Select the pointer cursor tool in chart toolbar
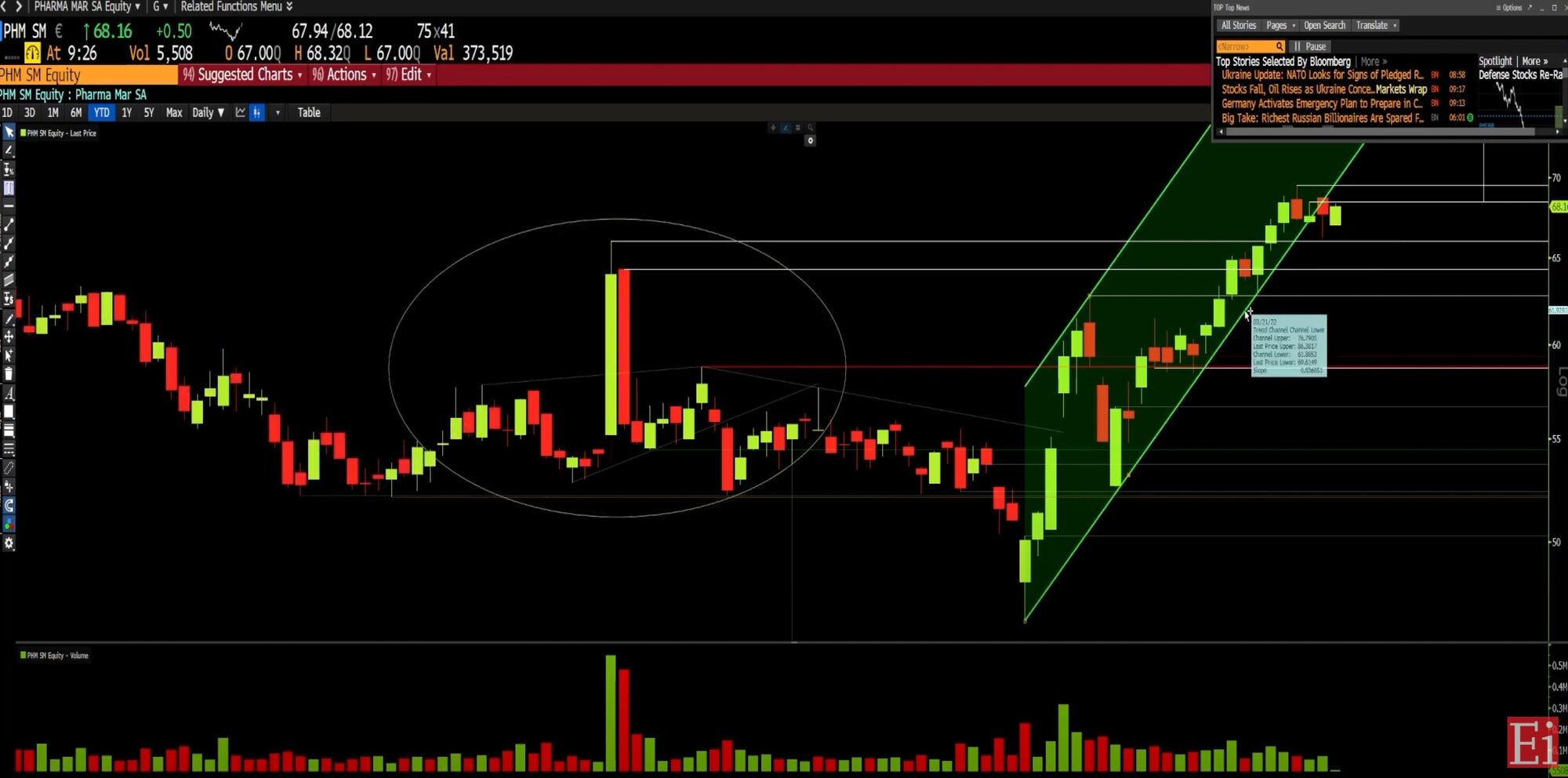This screenshot has width=1568, height=778. tap(9, 133)
